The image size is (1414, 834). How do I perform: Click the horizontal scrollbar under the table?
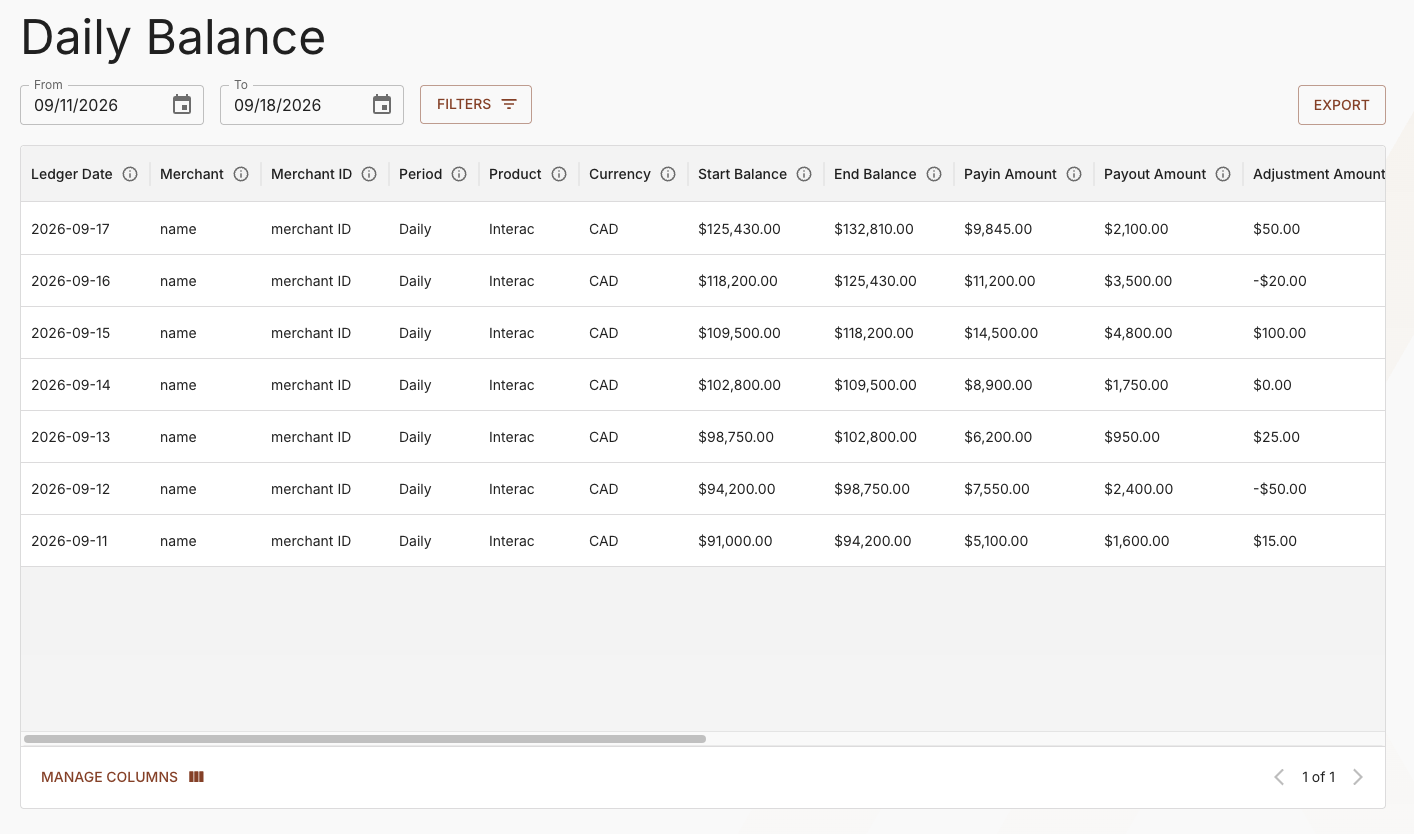click(365, 739)
